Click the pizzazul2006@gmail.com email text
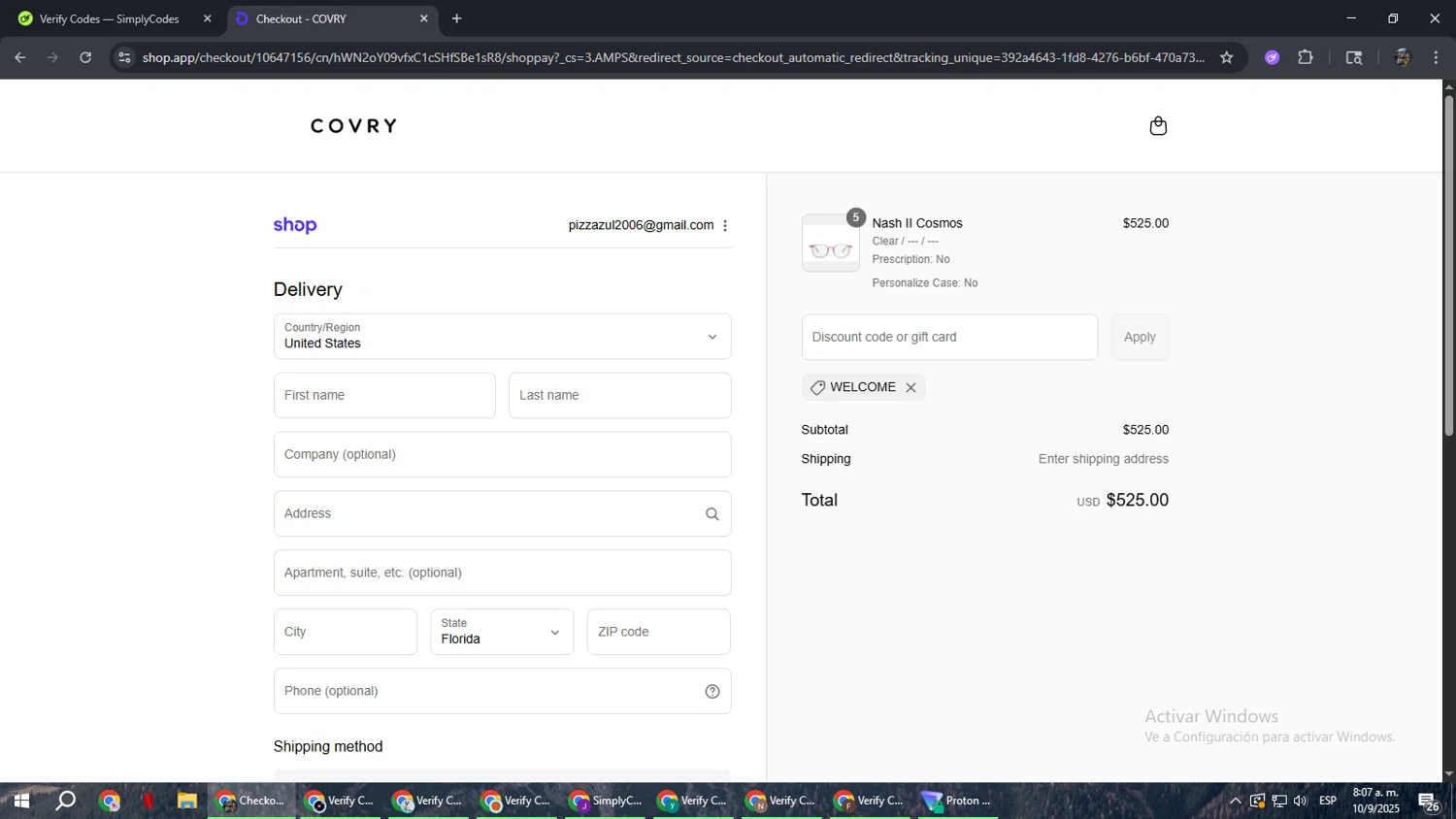 [641, 225]
